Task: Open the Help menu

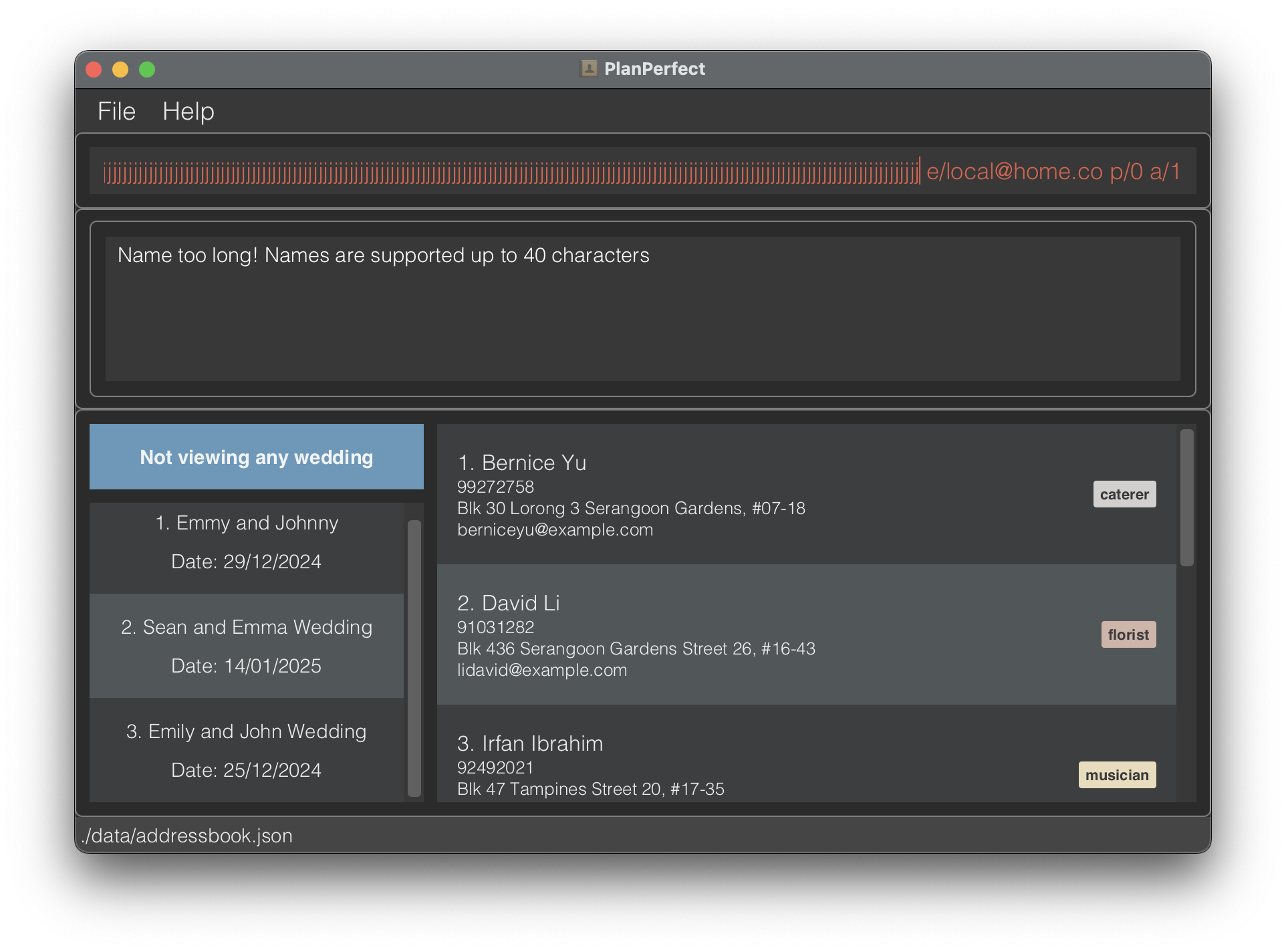Action: click(x=188, y=111)
